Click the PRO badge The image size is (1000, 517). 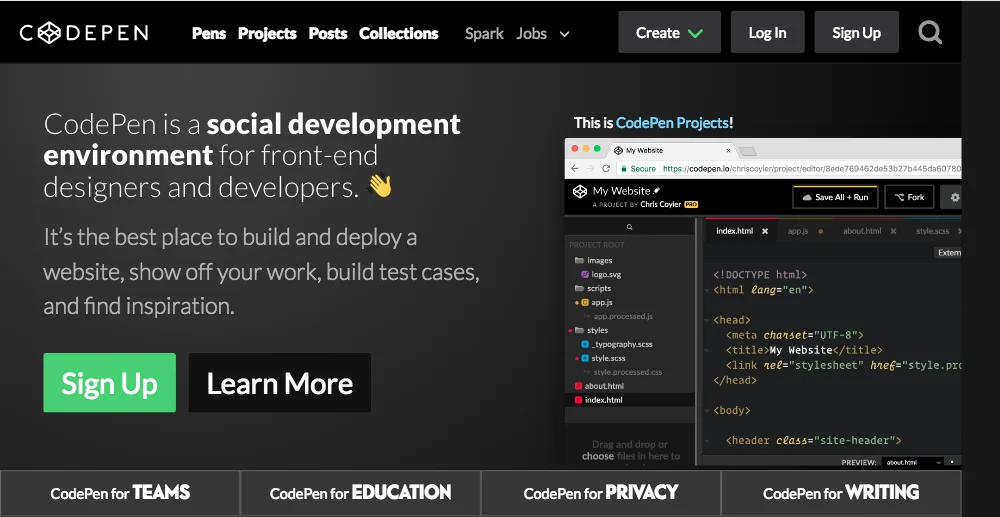point(691,205)
